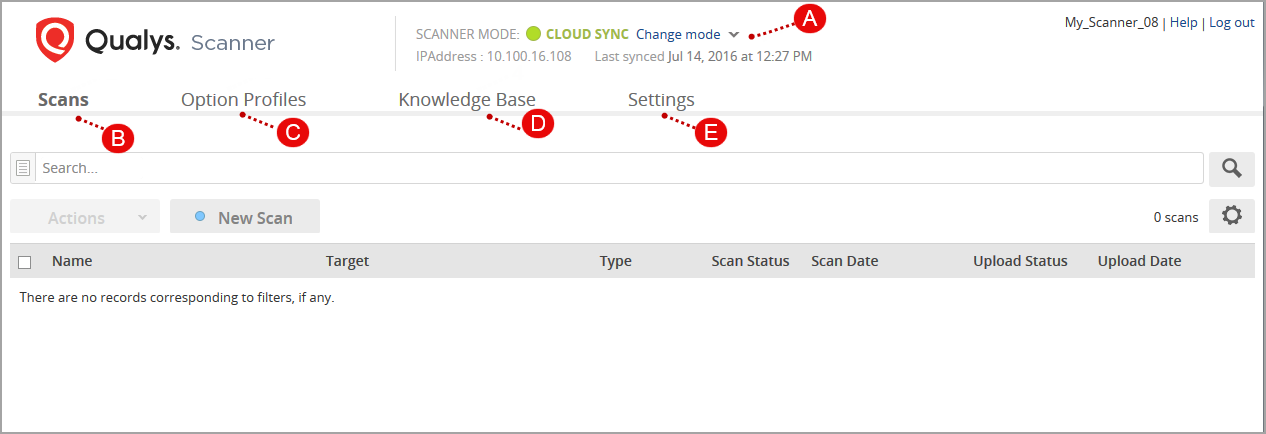This screenshot has height=434, width=1266.
Task: Expand the Change mode dropdown arrow
Action: click(x=734, y=34)
